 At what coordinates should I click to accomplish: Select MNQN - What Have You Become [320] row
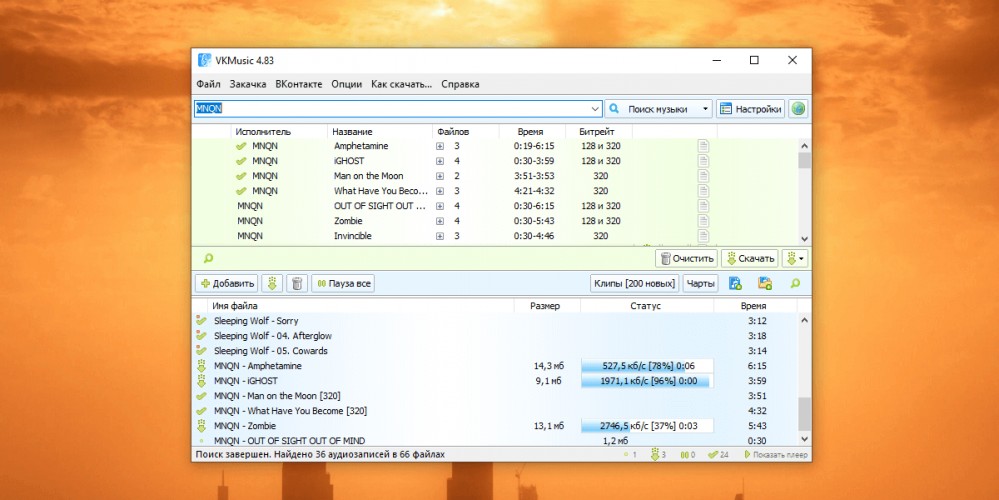coord(494,411)
